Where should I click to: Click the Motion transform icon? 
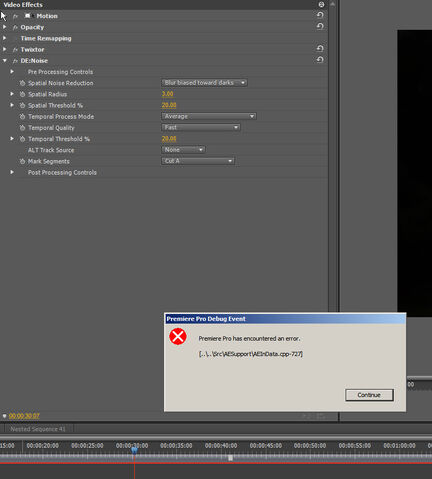[x=28, y=16]
